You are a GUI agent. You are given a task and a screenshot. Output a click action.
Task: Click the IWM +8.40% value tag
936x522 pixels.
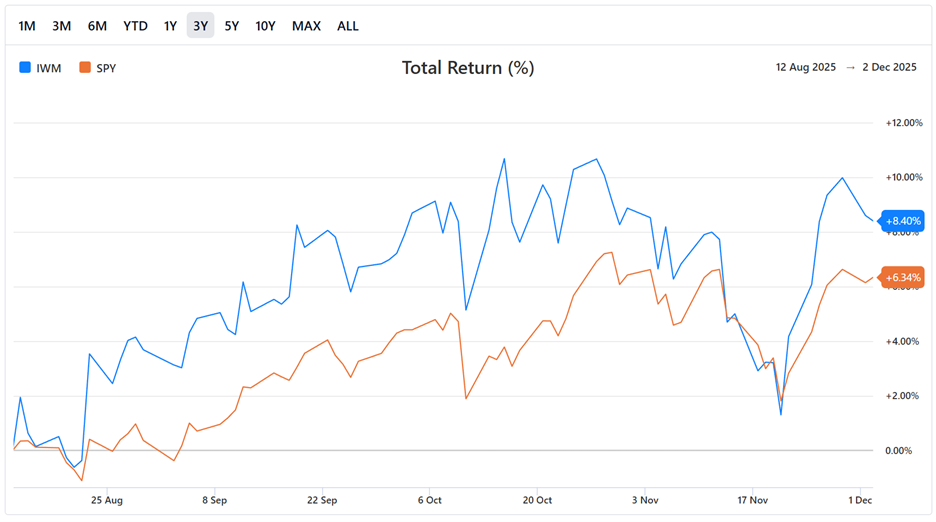coord(903,221)
